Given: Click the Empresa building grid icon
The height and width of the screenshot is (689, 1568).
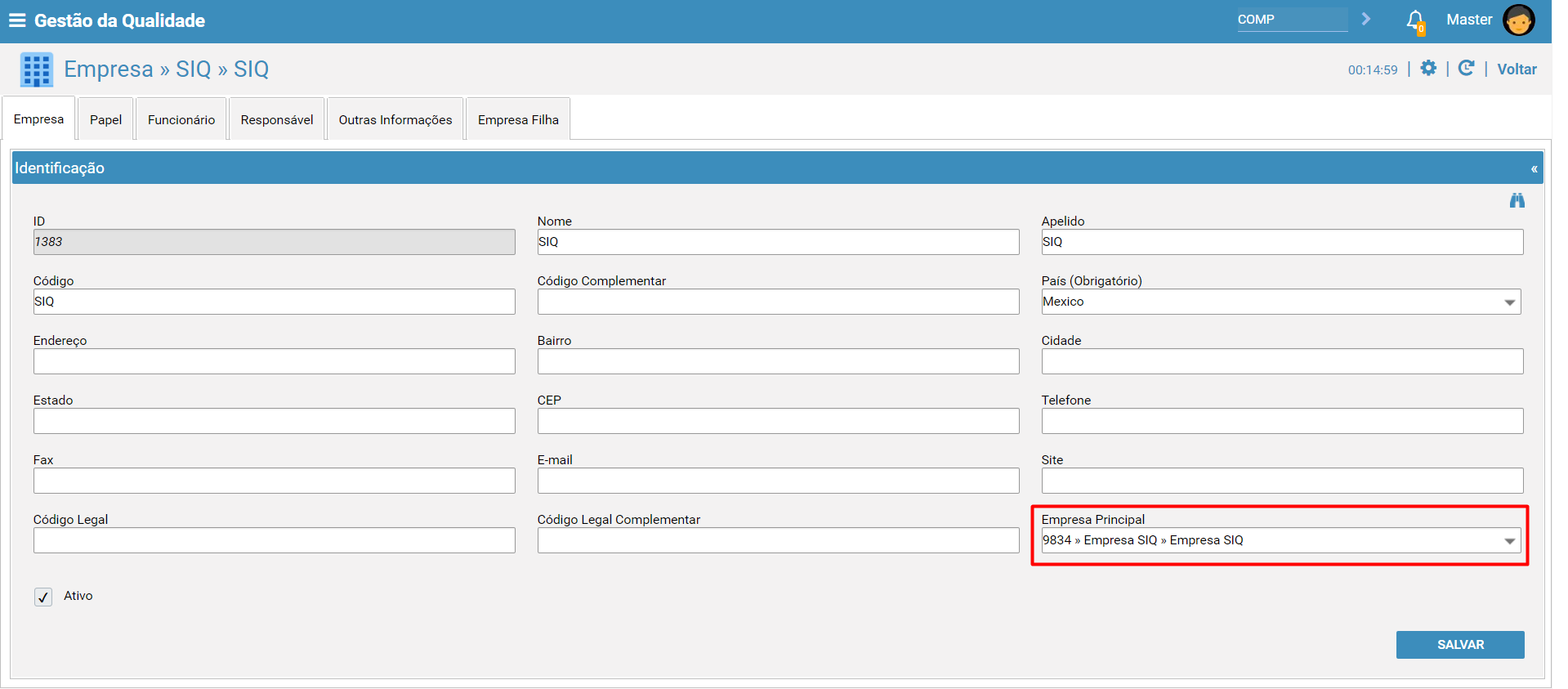Looking at the screenshot, I should click(x=37, y=70).
